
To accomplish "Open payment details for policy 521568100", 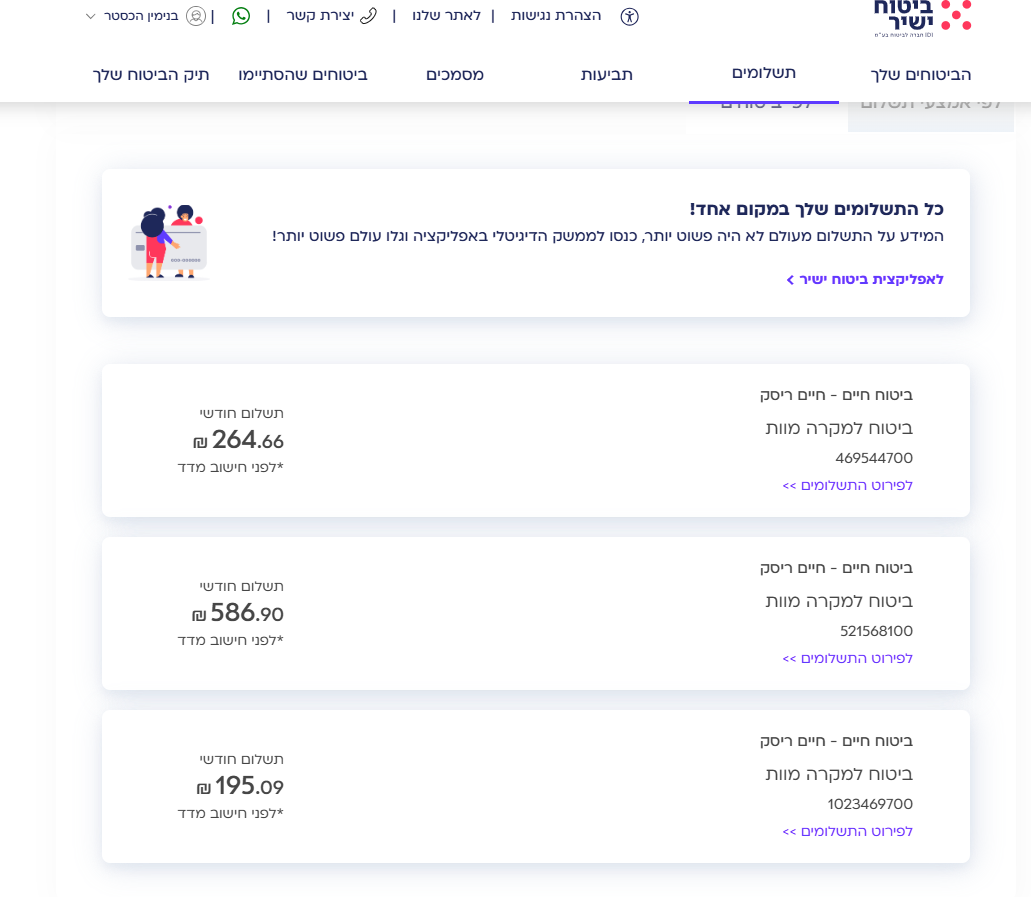I will [847, 658].
